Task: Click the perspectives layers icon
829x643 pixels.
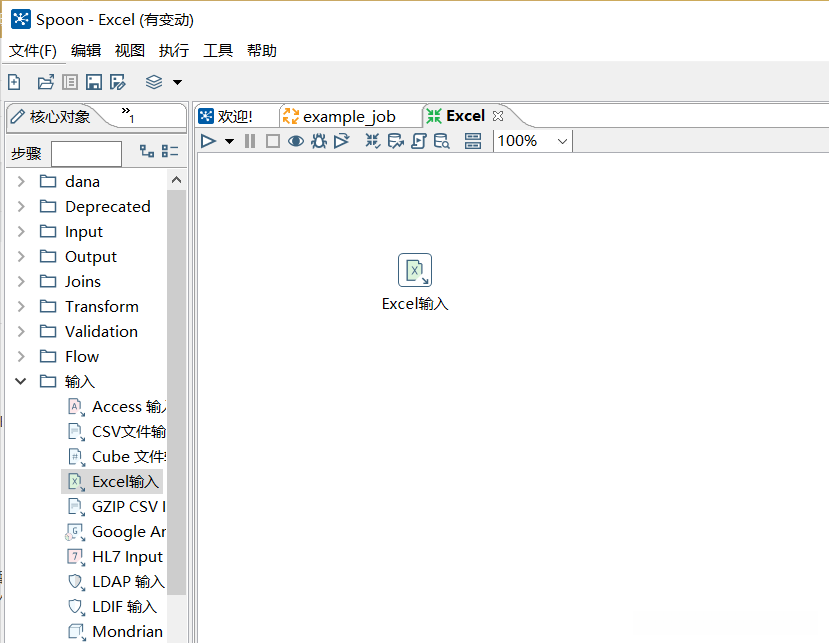Action: (154, 82)
